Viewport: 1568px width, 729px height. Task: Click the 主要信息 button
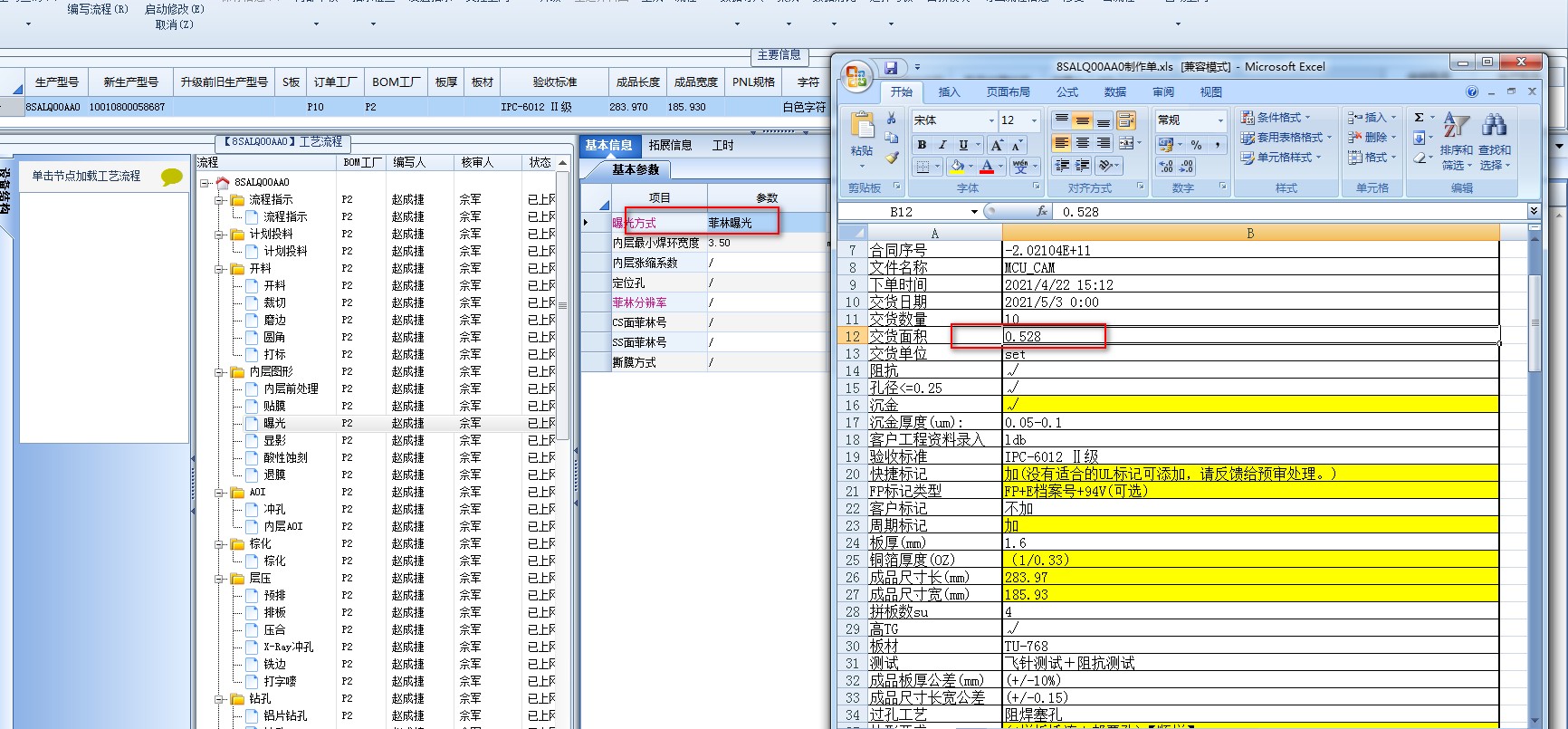coord(779,55)
